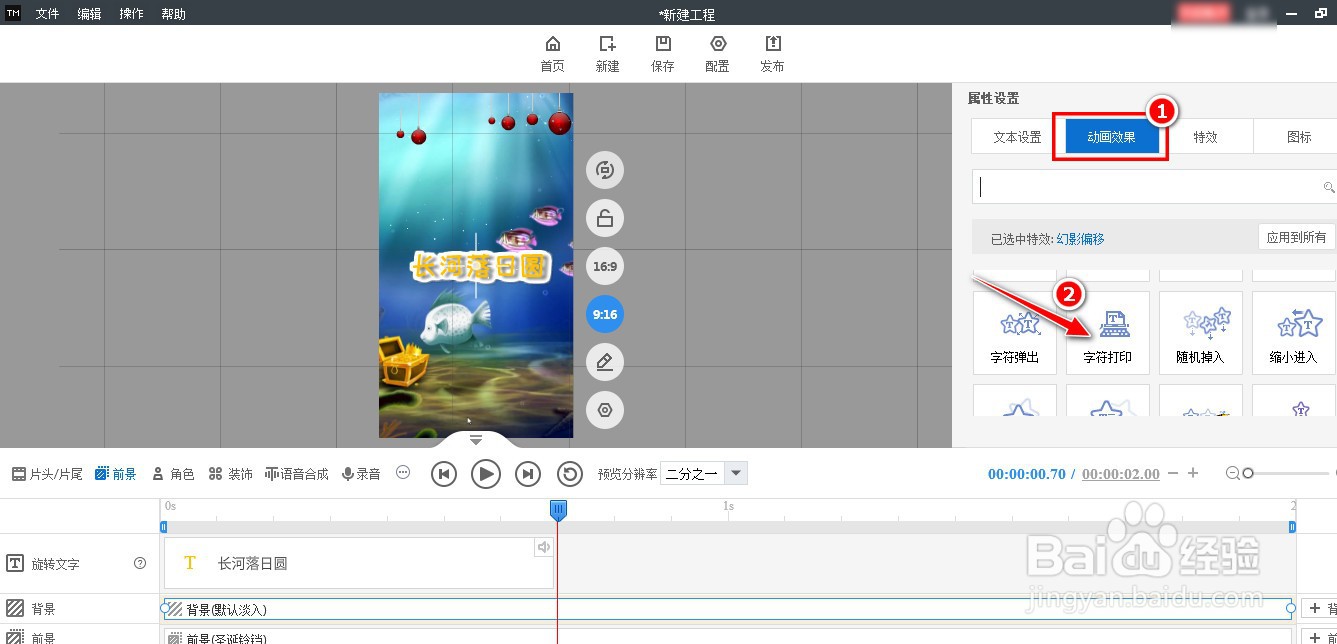The image size is (1337, 644).
Task: Select the 背景(默认淡入) clip
Action: click(x=727, y=608)
